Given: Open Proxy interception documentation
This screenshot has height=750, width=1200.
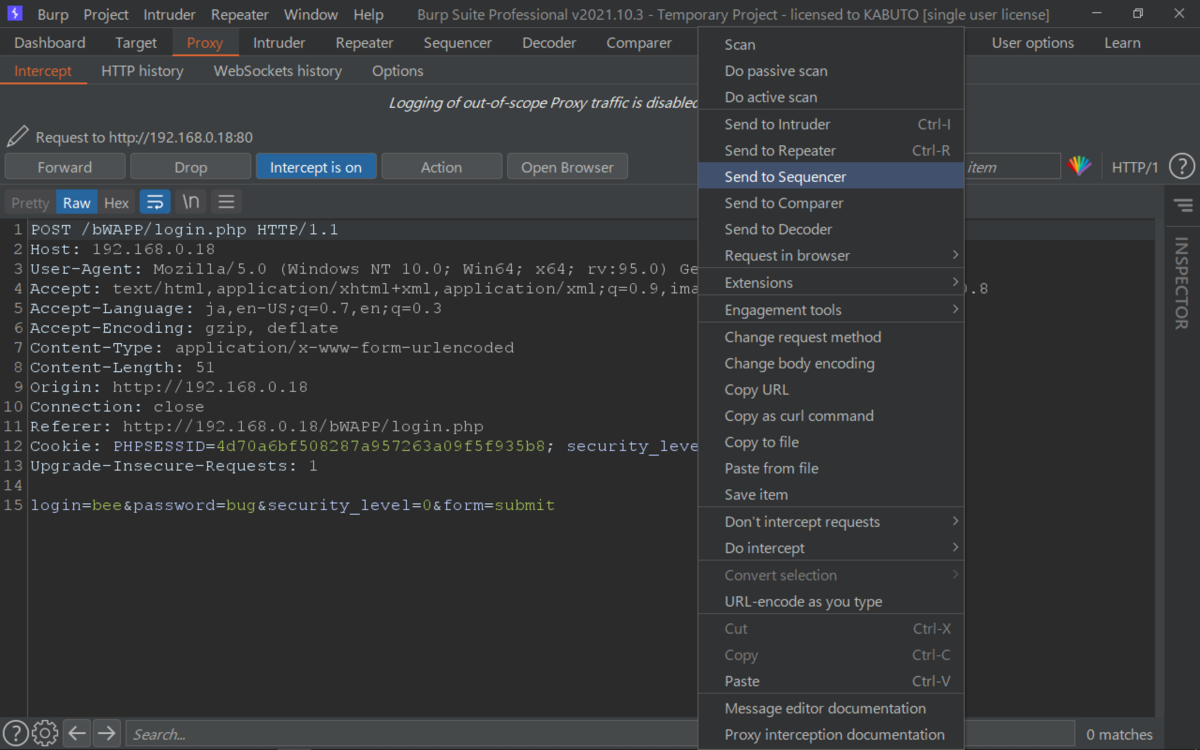Looking at the screenshot, I should [x=831, y=734].
